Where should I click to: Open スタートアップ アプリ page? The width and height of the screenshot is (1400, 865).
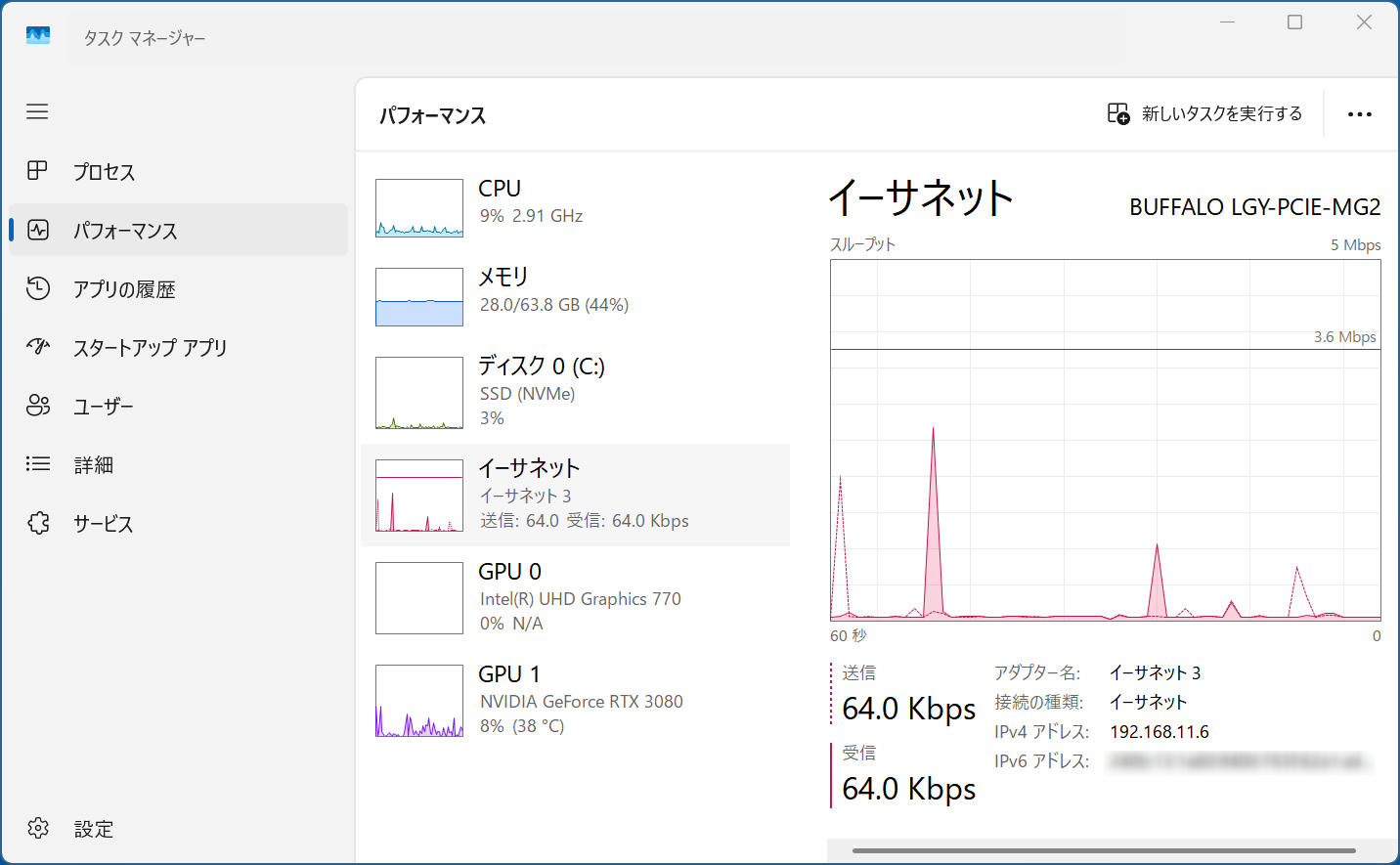178,347
